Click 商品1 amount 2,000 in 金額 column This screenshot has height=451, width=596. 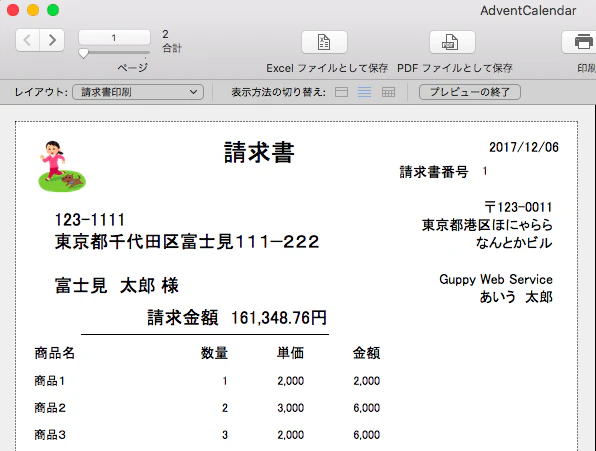click(x=367, y=381)
